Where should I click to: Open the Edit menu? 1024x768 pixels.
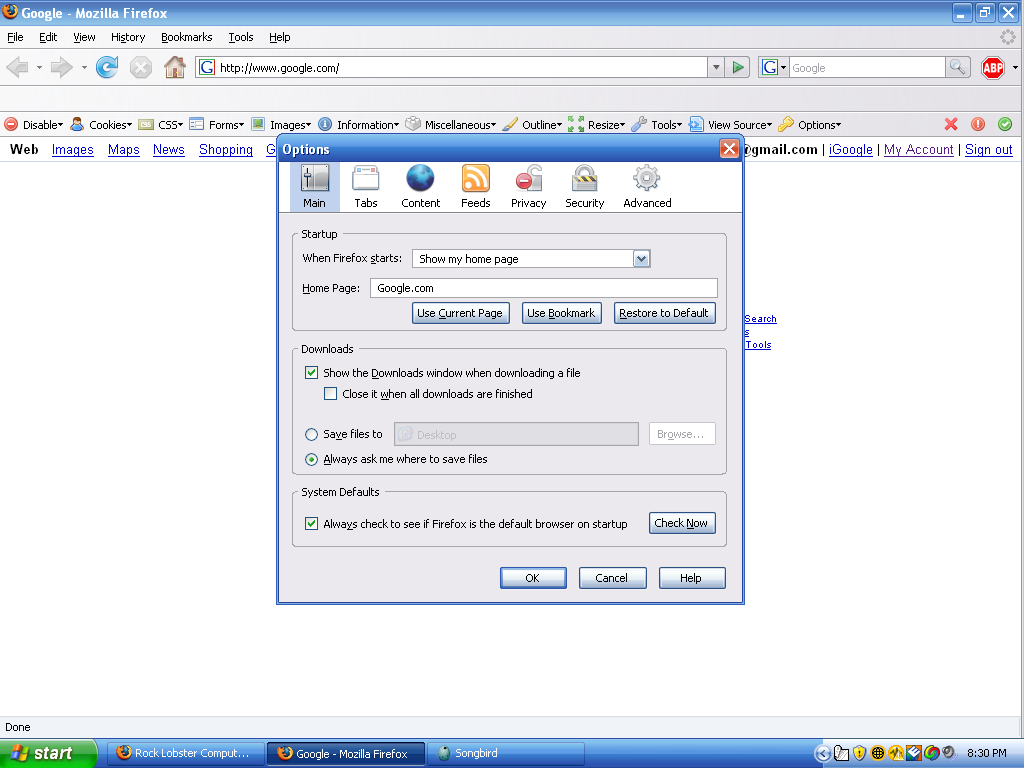tap(48, 37)
